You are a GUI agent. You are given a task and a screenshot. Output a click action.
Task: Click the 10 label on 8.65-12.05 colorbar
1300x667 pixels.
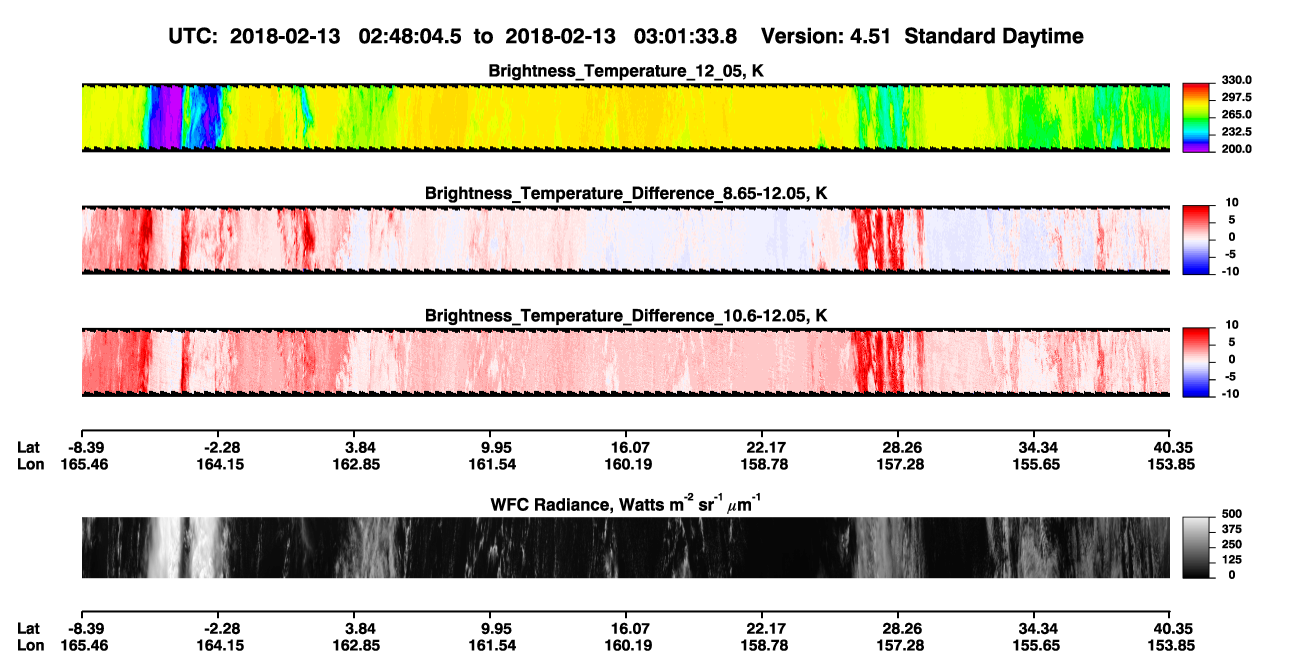[1232, 202]
